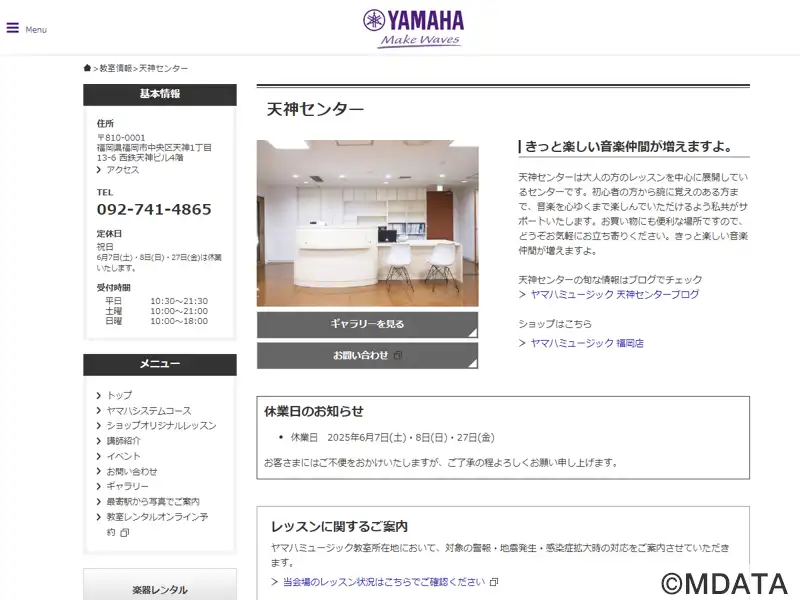Open ヤマハミュージック 天神センターブログ link
The image size is (800, 600).
[x=615, y=294]
